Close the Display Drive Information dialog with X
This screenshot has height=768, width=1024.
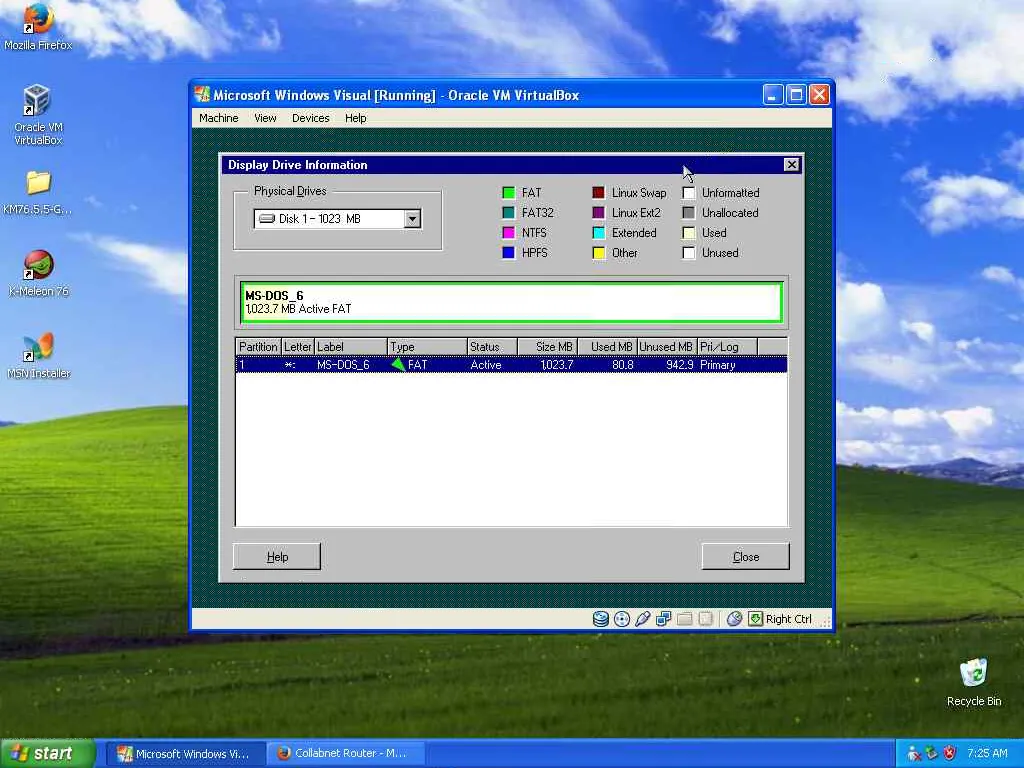point(792,165)
